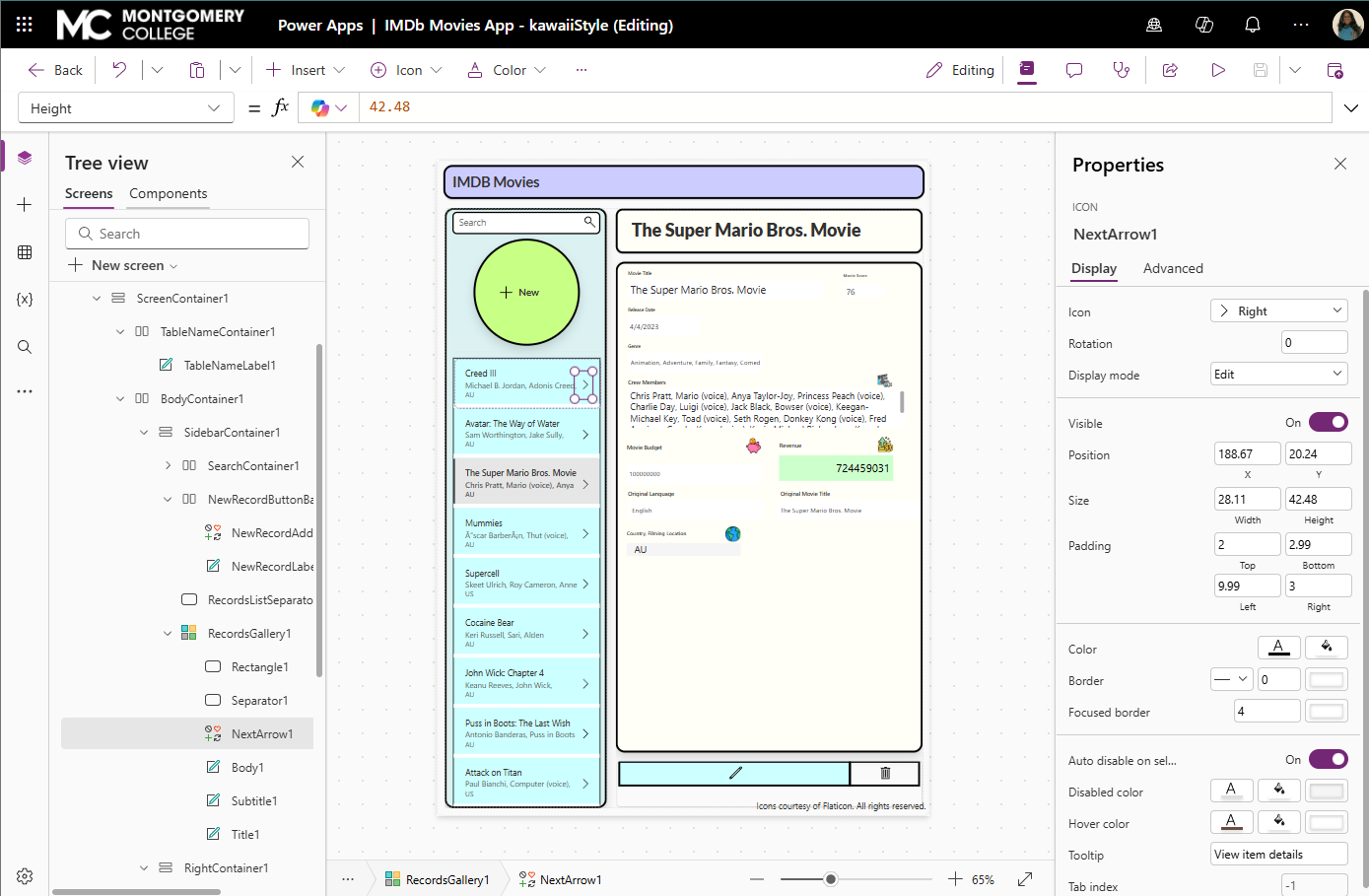Expand the SearchContainer1 tree node
This screenshot has height=896, width=1369.
click(x=168, y=466)
